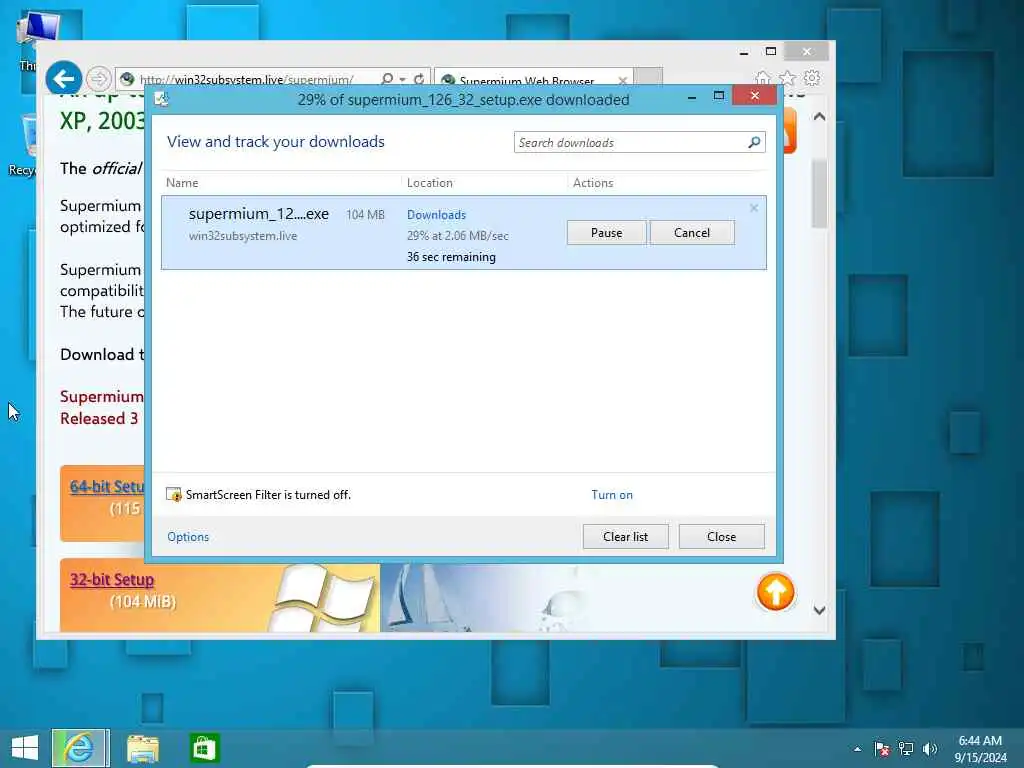Click the address bar search magnifier

click(387, 79)
